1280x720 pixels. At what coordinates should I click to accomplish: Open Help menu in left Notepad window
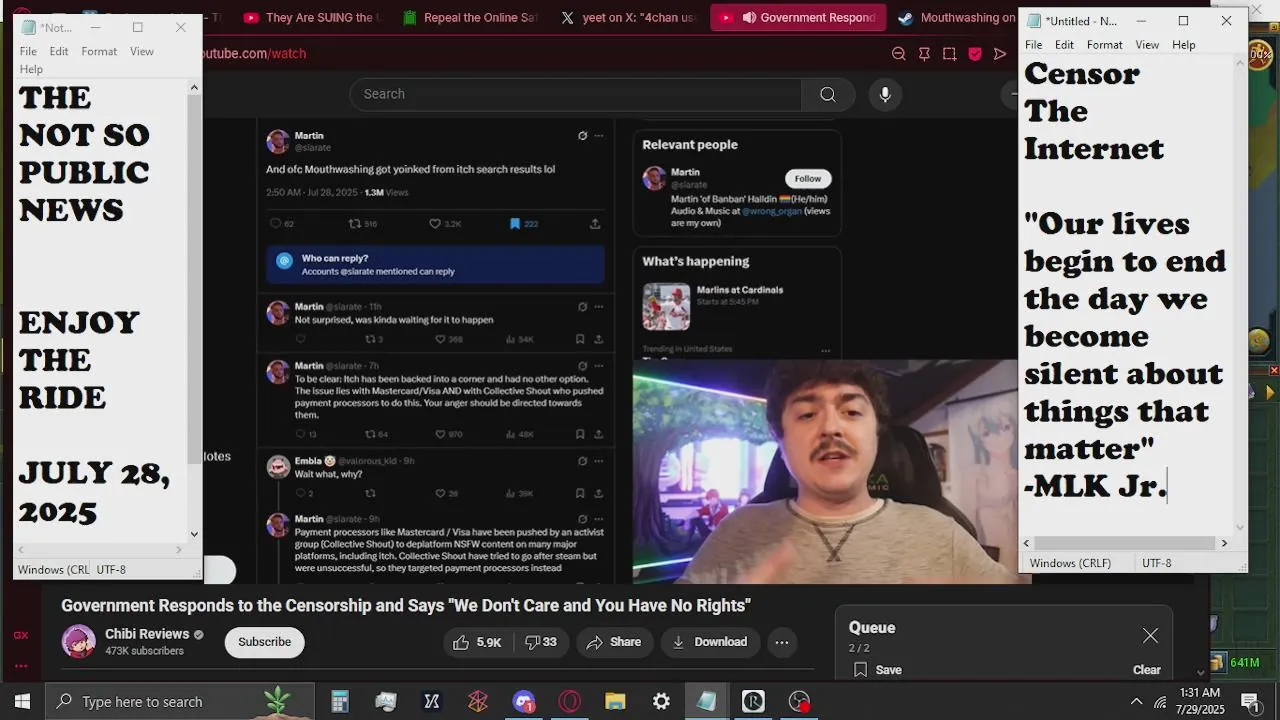point(31,69)
